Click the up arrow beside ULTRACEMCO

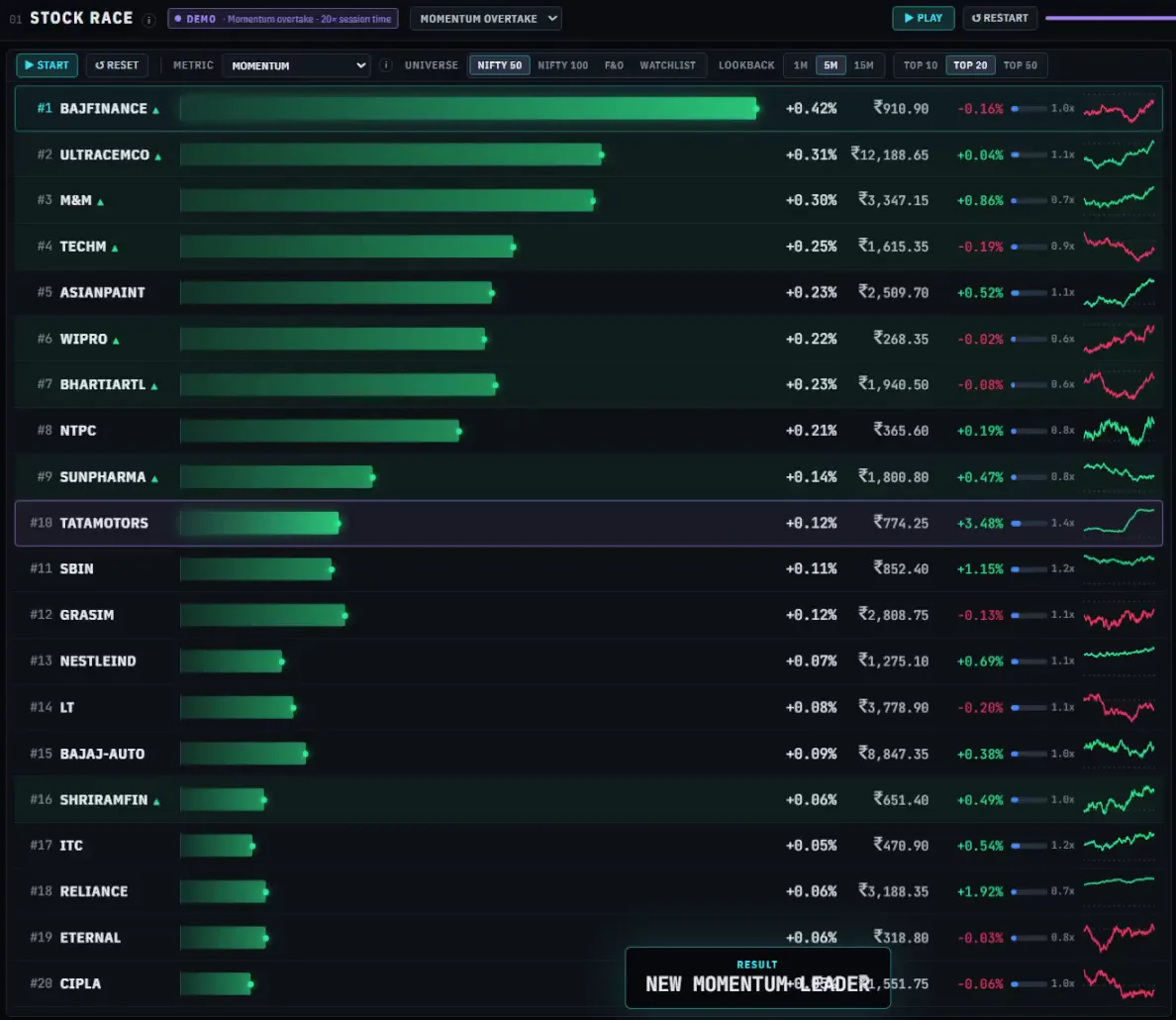157,156
